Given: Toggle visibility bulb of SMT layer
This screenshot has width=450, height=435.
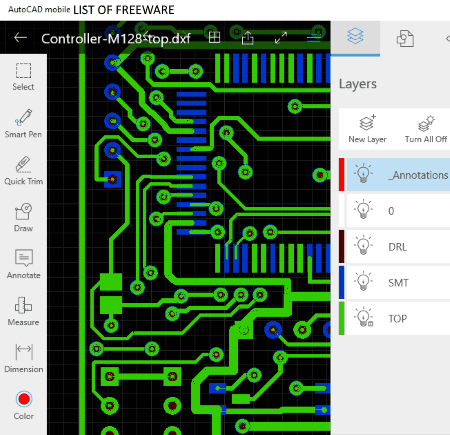Looking at the screenshot, I should tap(363, 282).
